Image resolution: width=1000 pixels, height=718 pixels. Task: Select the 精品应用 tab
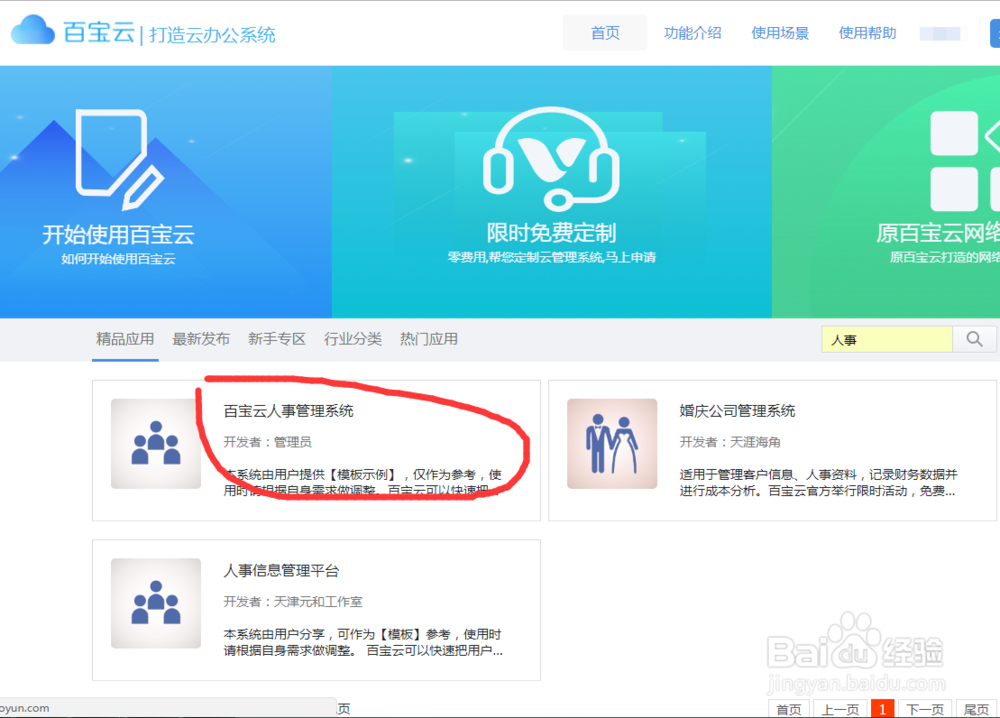coord(125,339)
